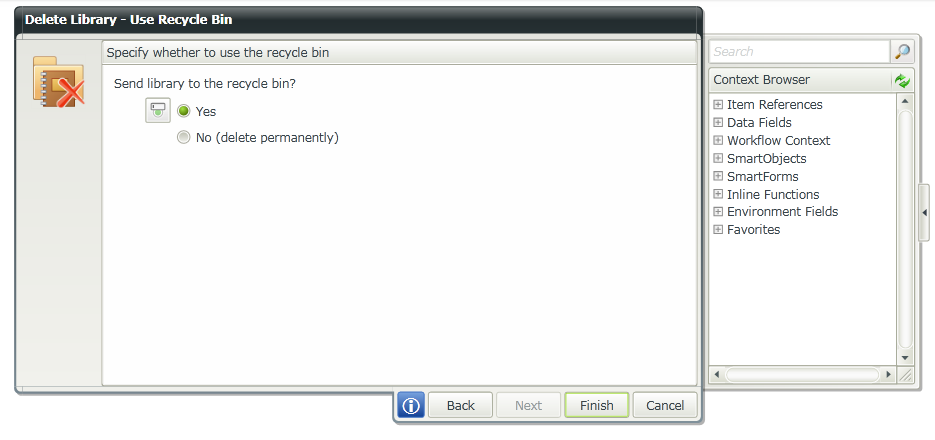Select No (delete permanently) option
The image size is (935, 440).
[183, 137]
